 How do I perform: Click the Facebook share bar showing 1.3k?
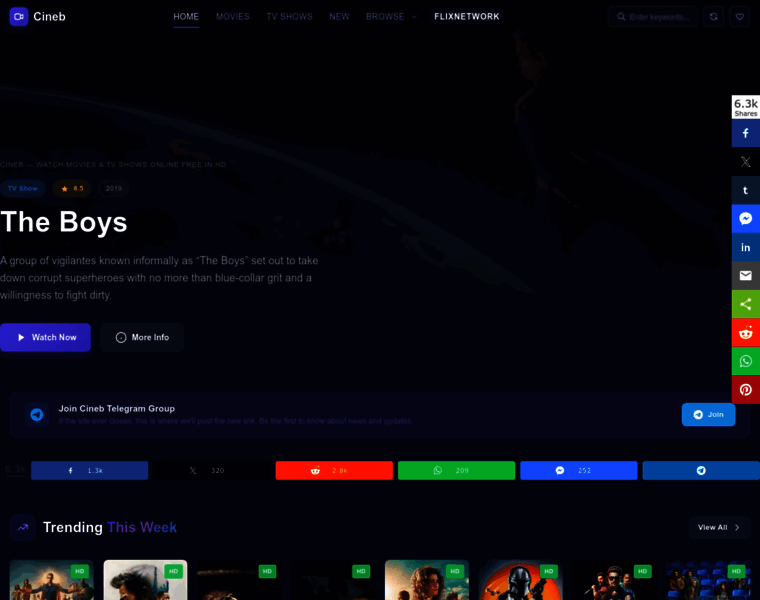90,471
